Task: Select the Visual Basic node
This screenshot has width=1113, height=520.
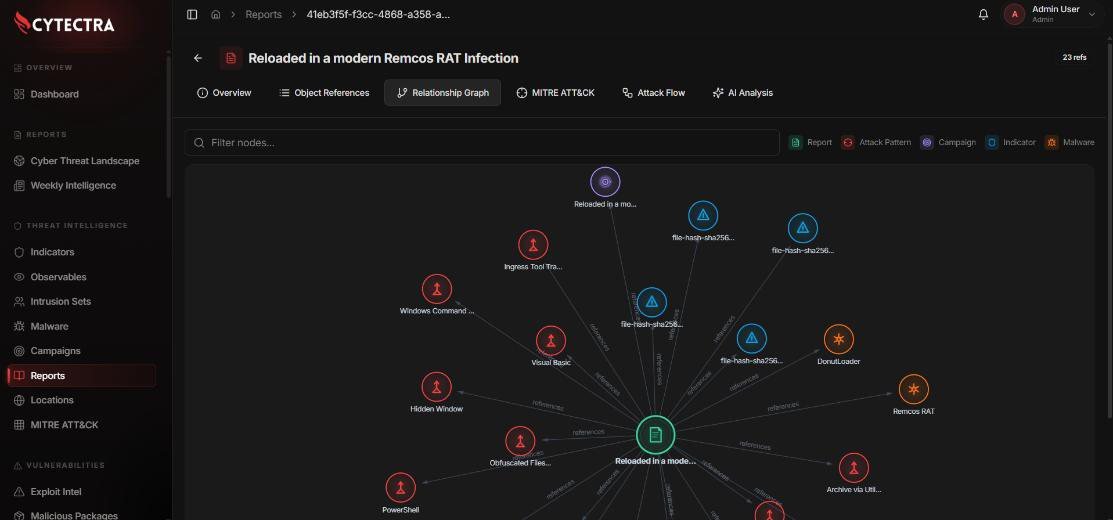Action: pyautogui.click(x=551, y=341)
